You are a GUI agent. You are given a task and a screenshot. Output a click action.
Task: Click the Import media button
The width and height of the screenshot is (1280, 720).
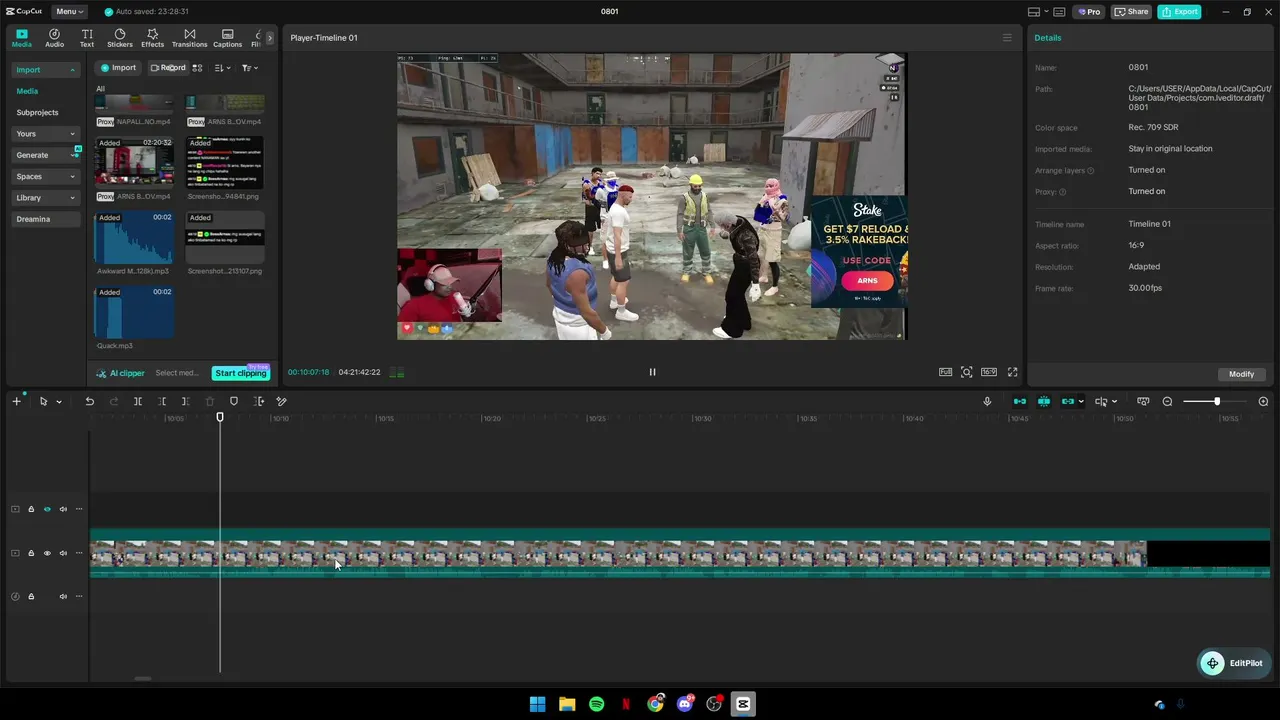click(118, 68)
